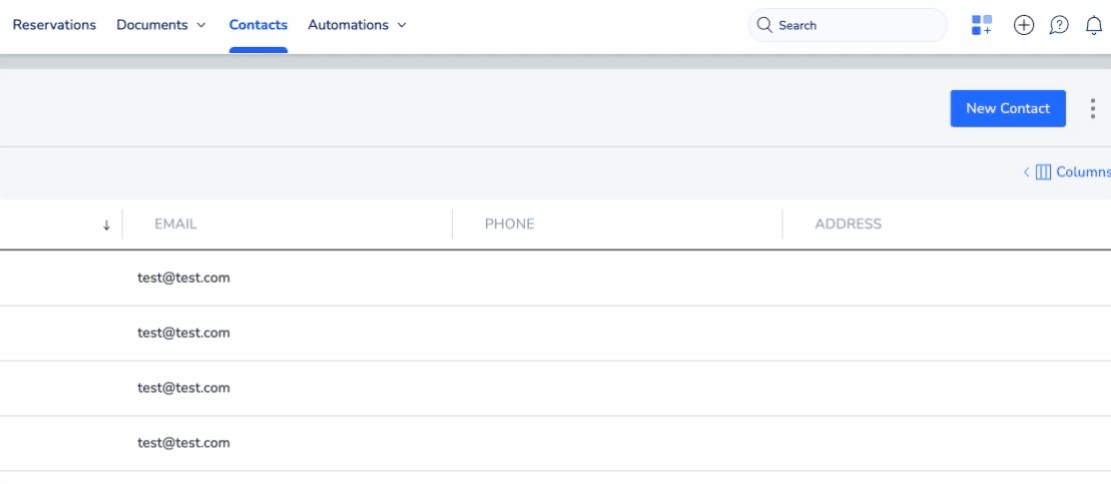Open the notifications bell

click(x=1094, y=25)
